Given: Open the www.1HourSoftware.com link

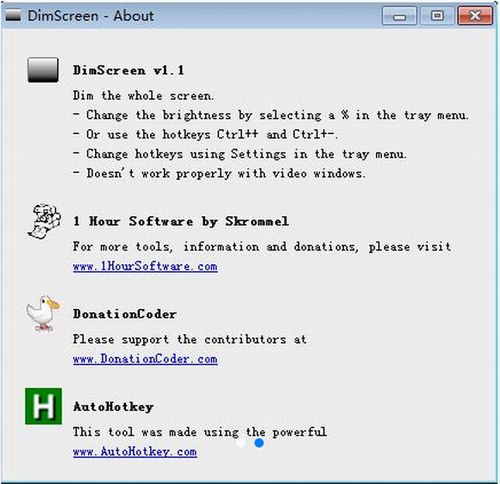Looking at the screenshot, I should click(x=145, y=266).
